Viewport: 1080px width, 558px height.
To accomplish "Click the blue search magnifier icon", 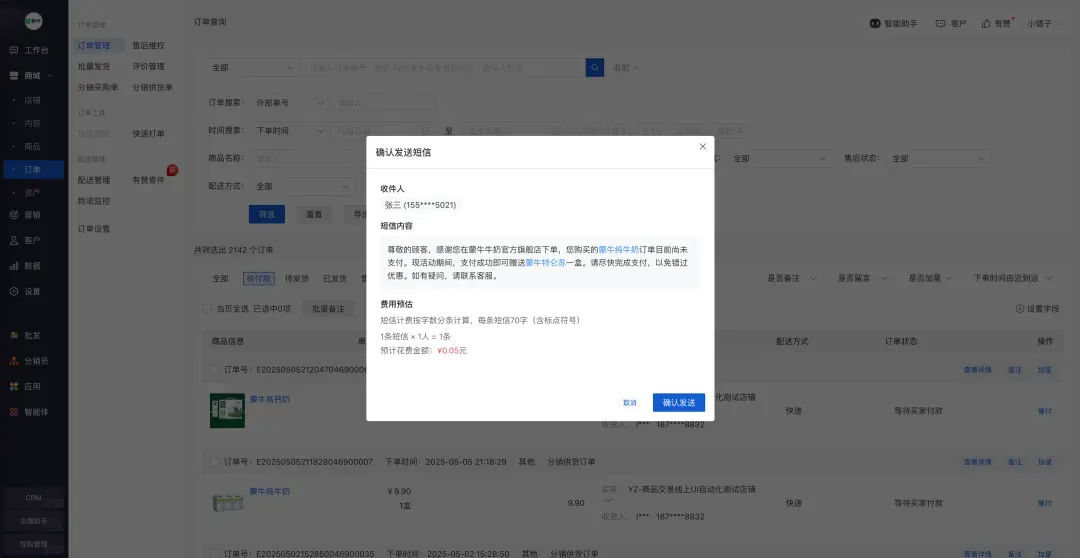I will [x=594, y=68].
